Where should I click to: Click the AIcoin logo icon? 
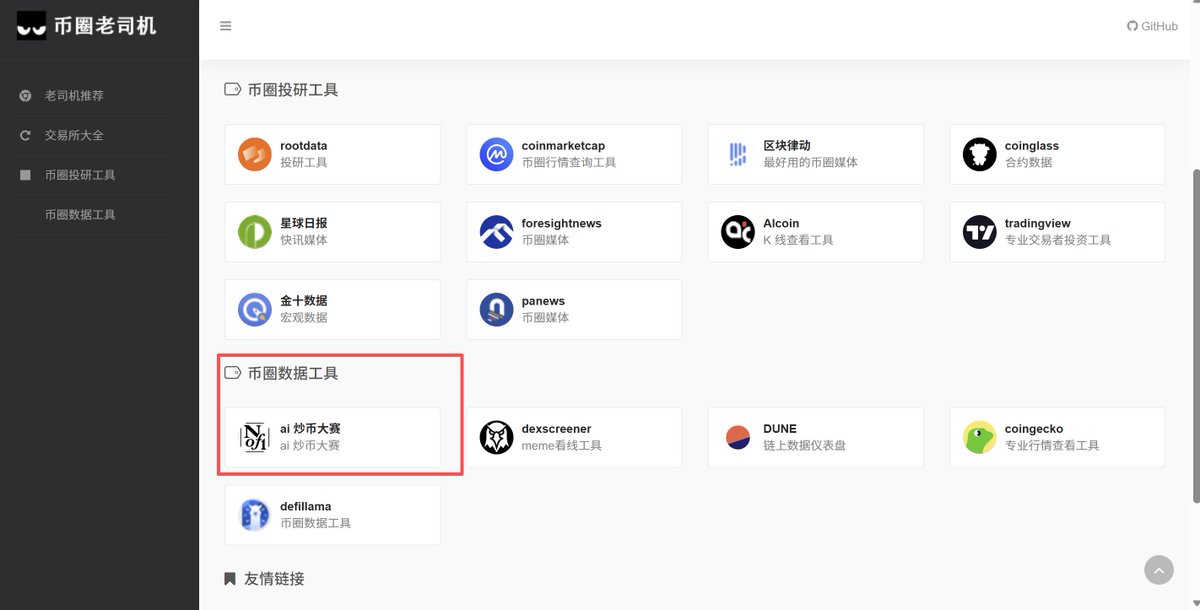[738, 232]
